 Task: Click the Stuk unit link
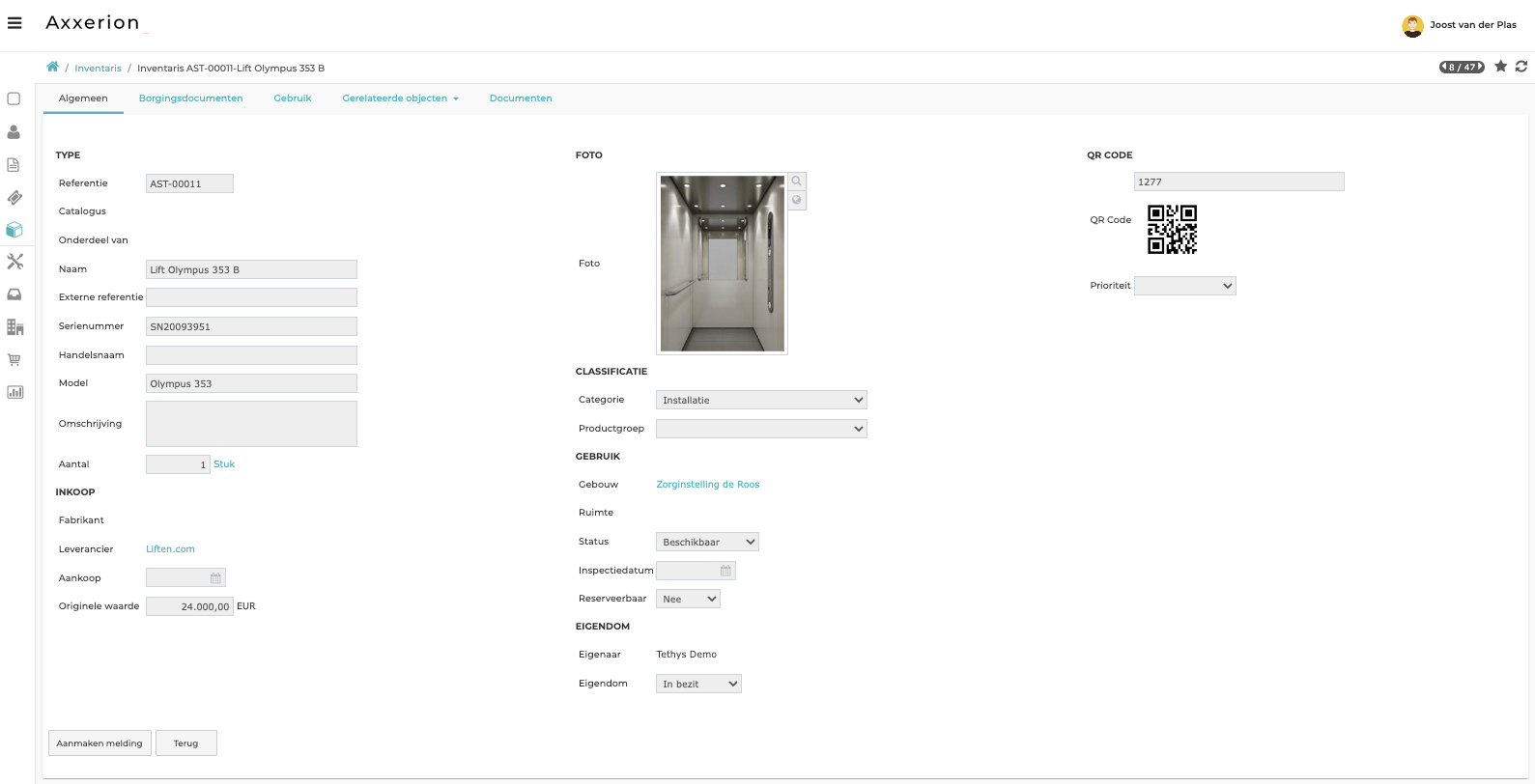click(x=224, y=464)
